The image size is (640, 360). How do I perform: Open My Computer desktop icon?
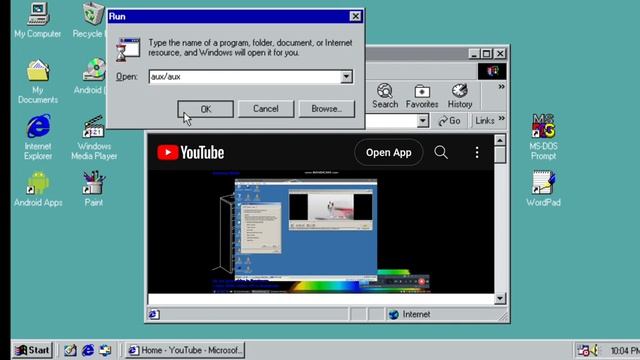pos(38,20)
